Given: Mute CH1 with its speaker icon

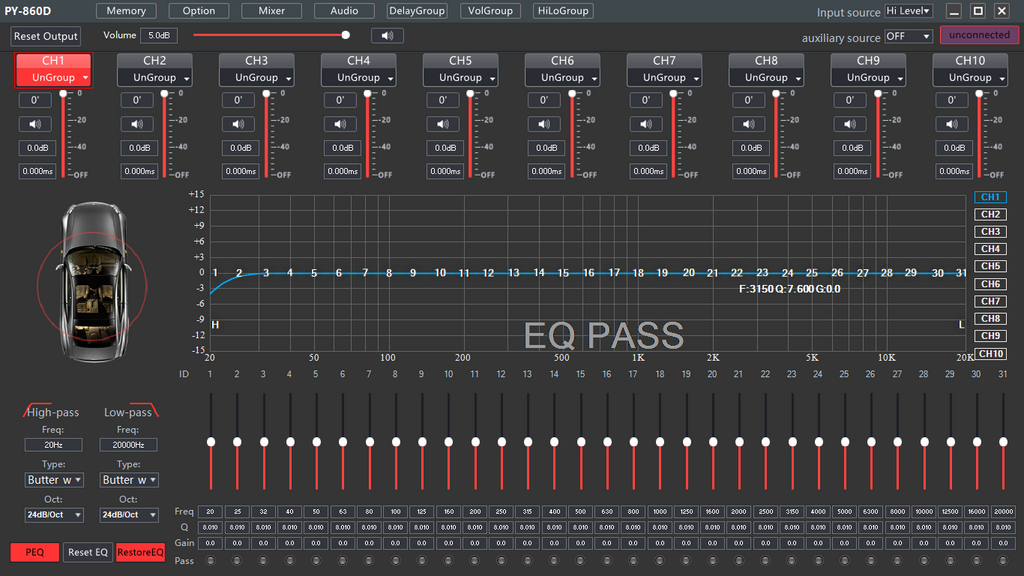Looking at the screenshot, I should click(x=35, y=124).
